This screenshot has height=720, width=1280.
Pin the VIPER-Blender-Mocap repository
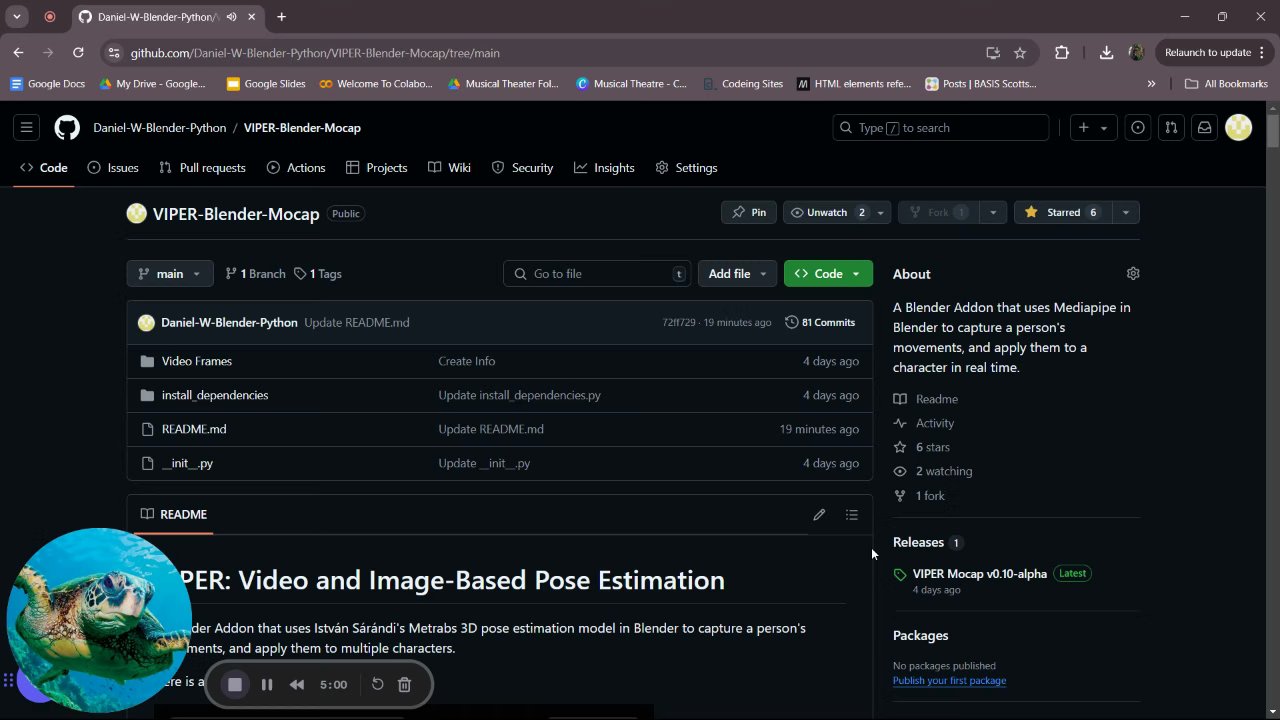(x=748, y=213)
